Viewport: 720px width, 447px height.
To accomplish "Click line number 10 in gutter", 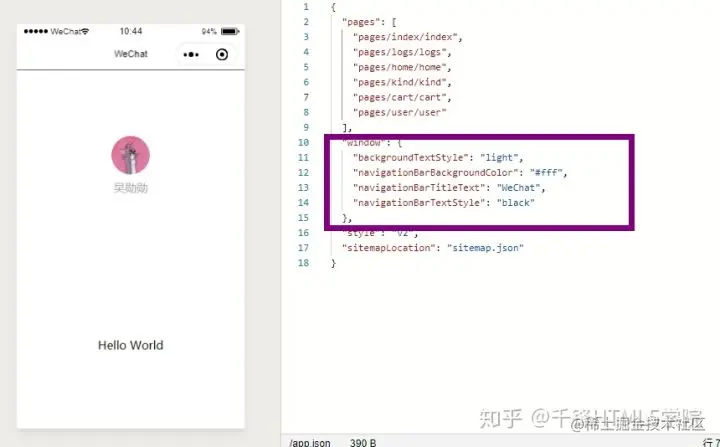I will [x=303, y=142].
